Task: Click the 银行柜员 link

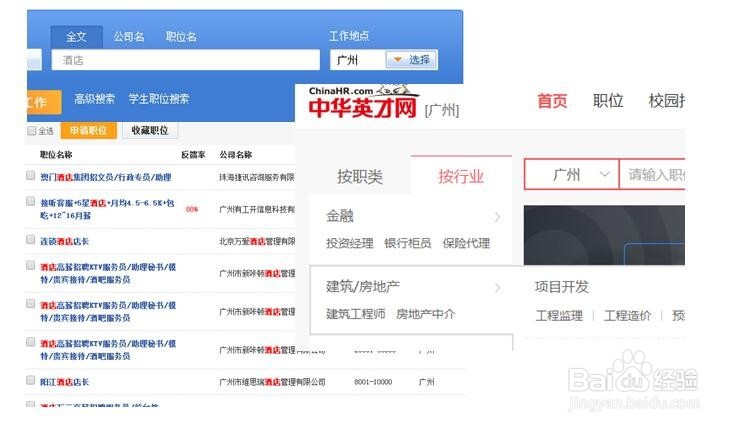Action: click(408, 243)
